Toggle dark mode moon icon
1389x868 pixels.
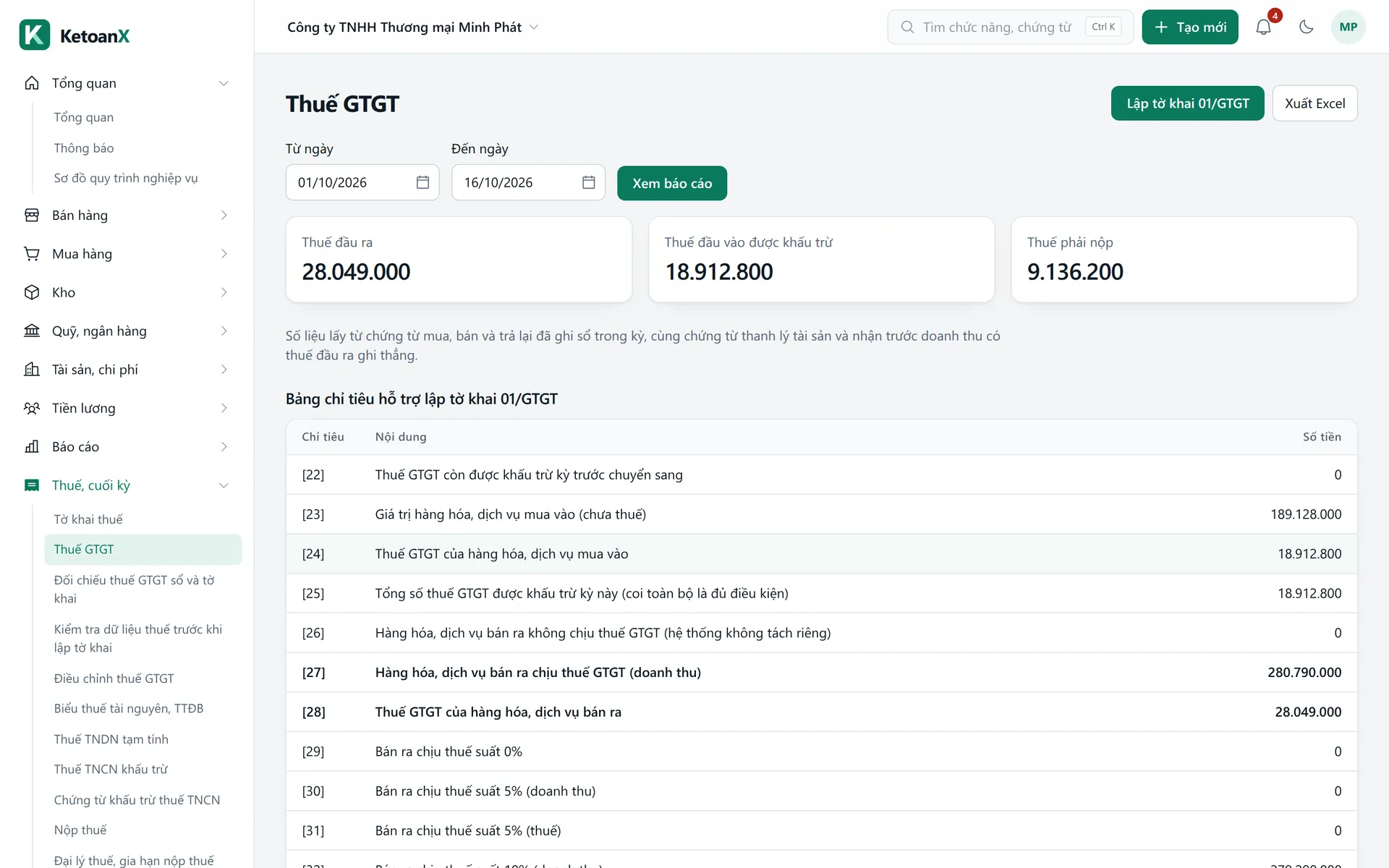coord(1306,27)
